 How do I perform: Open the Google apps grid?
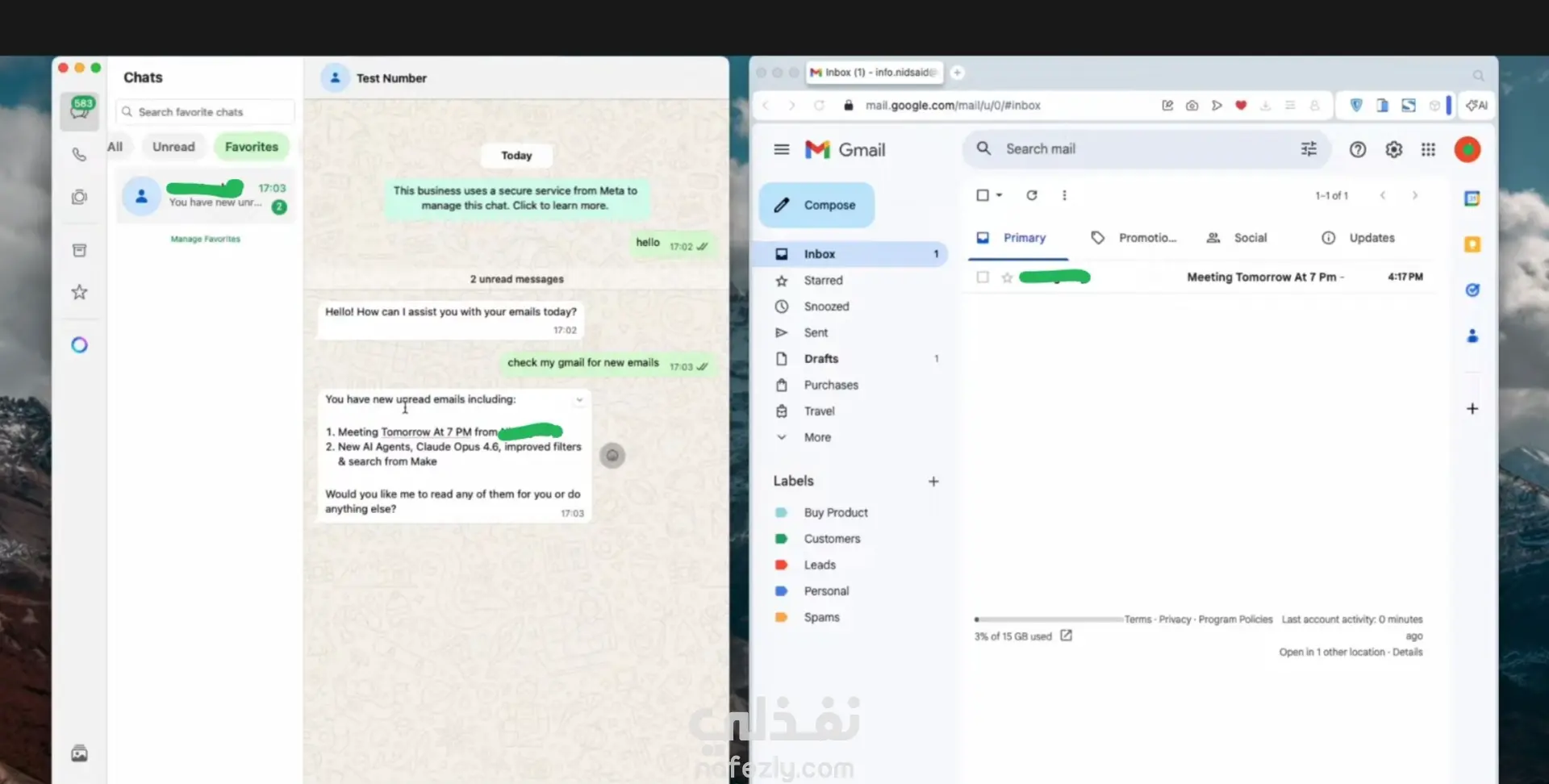coord(1428,149)
